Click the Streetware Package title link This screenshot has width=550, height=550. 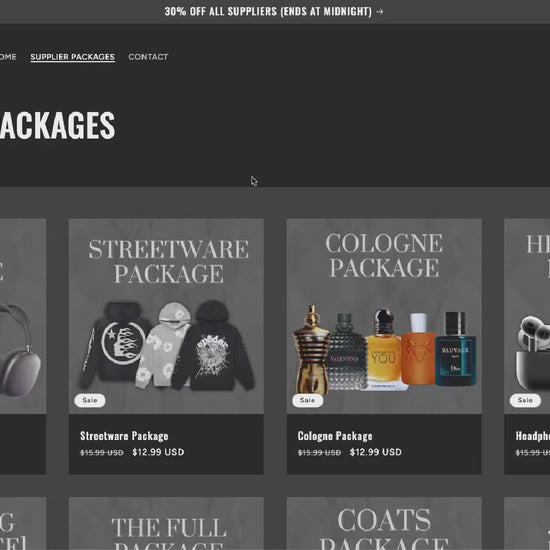coord(124,436)
